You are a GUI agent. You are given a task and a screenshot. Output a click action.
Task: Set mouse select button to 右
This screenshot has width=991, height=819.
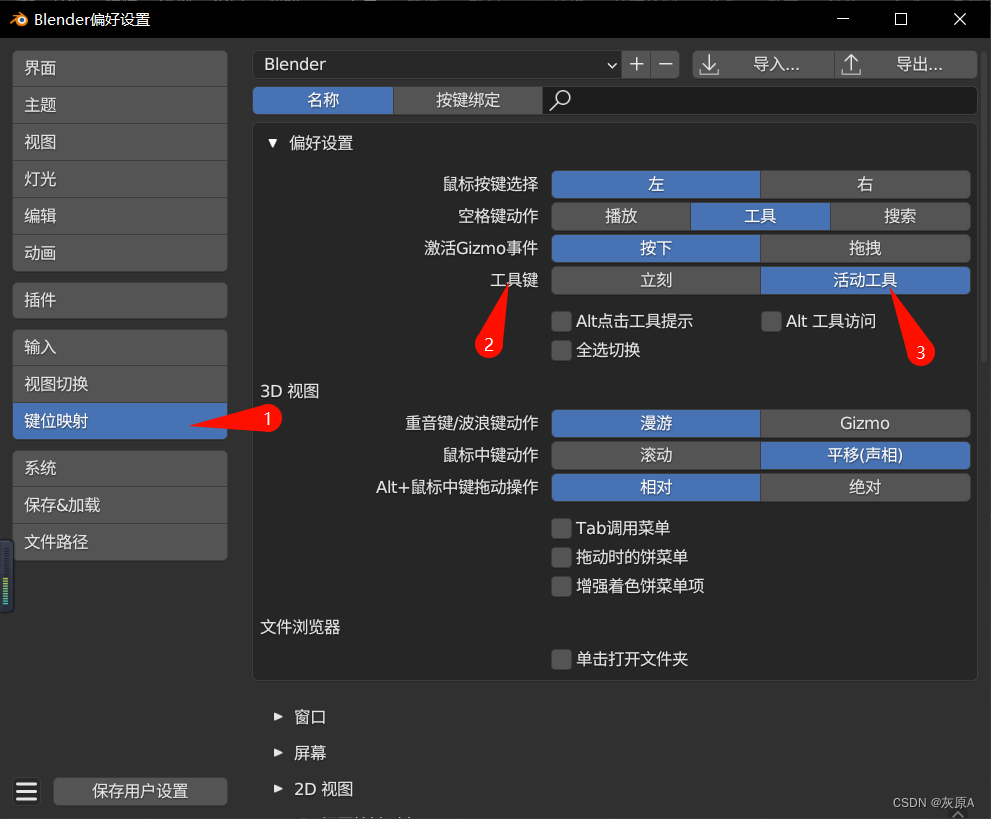tap(864, 184)
